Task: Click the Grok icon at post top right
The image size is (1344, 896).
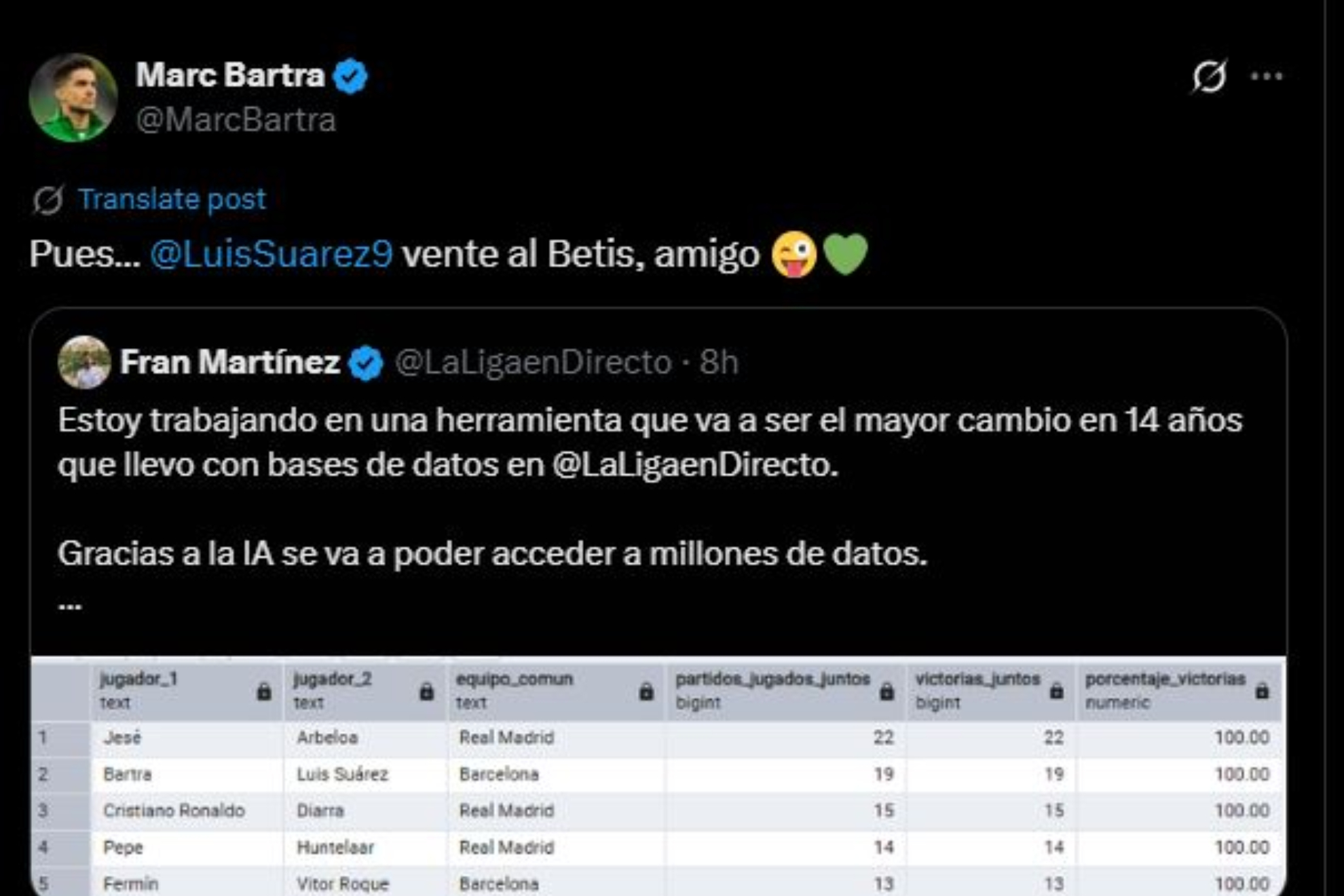Action: pos(1209,76)
